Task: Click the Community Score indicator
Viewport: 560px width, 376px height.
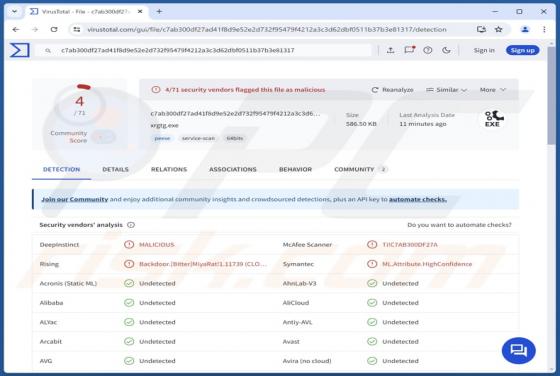Action: point(82,137)
